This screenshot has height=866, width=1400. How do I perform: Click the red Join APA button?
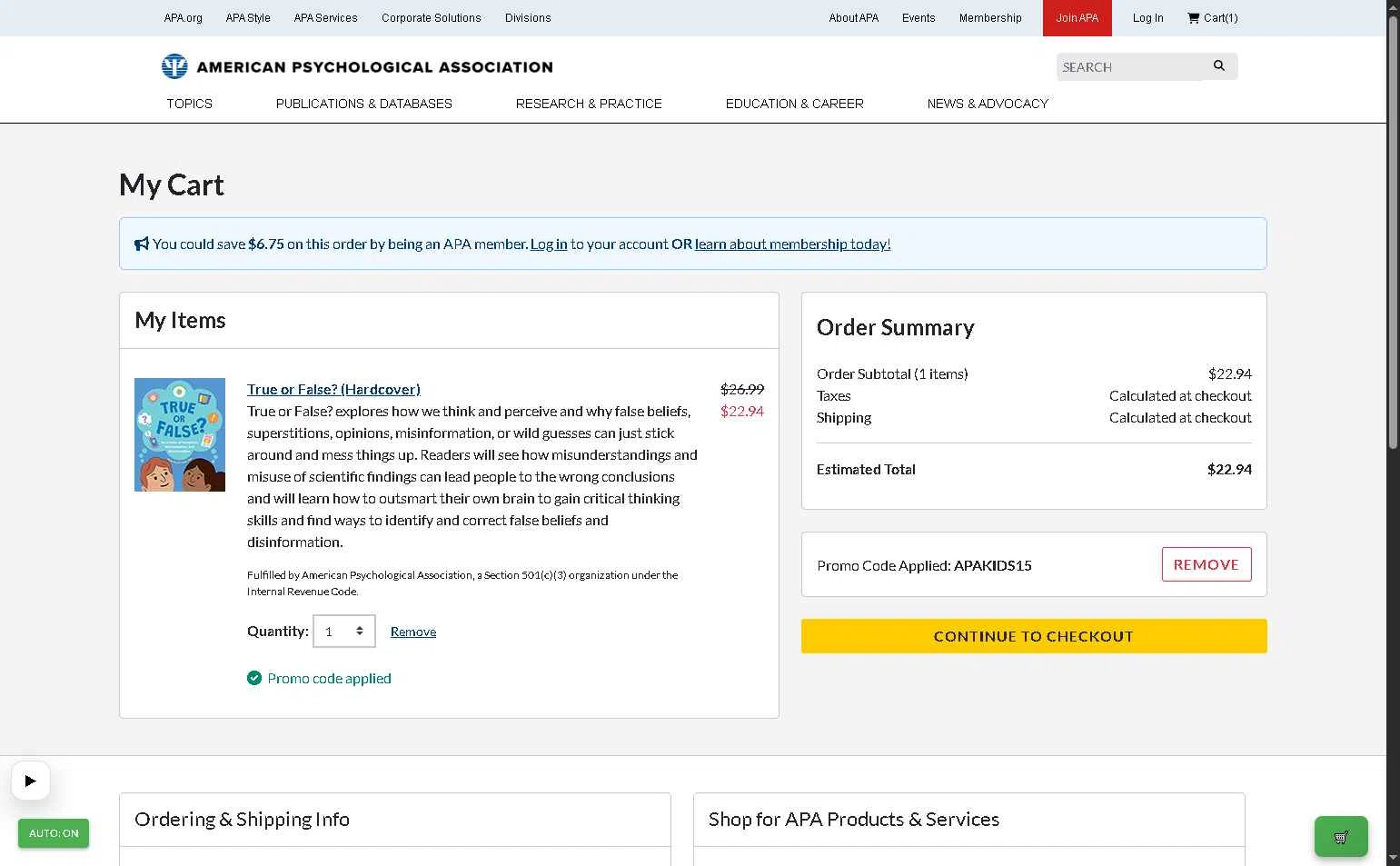coord(1077,18)
